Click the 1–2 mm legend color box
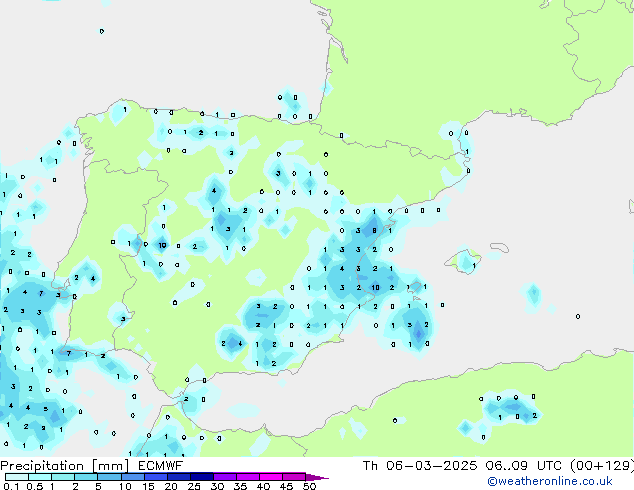Image resolution: width=634 pixels, height=490 pixels. tap(63, 477)
